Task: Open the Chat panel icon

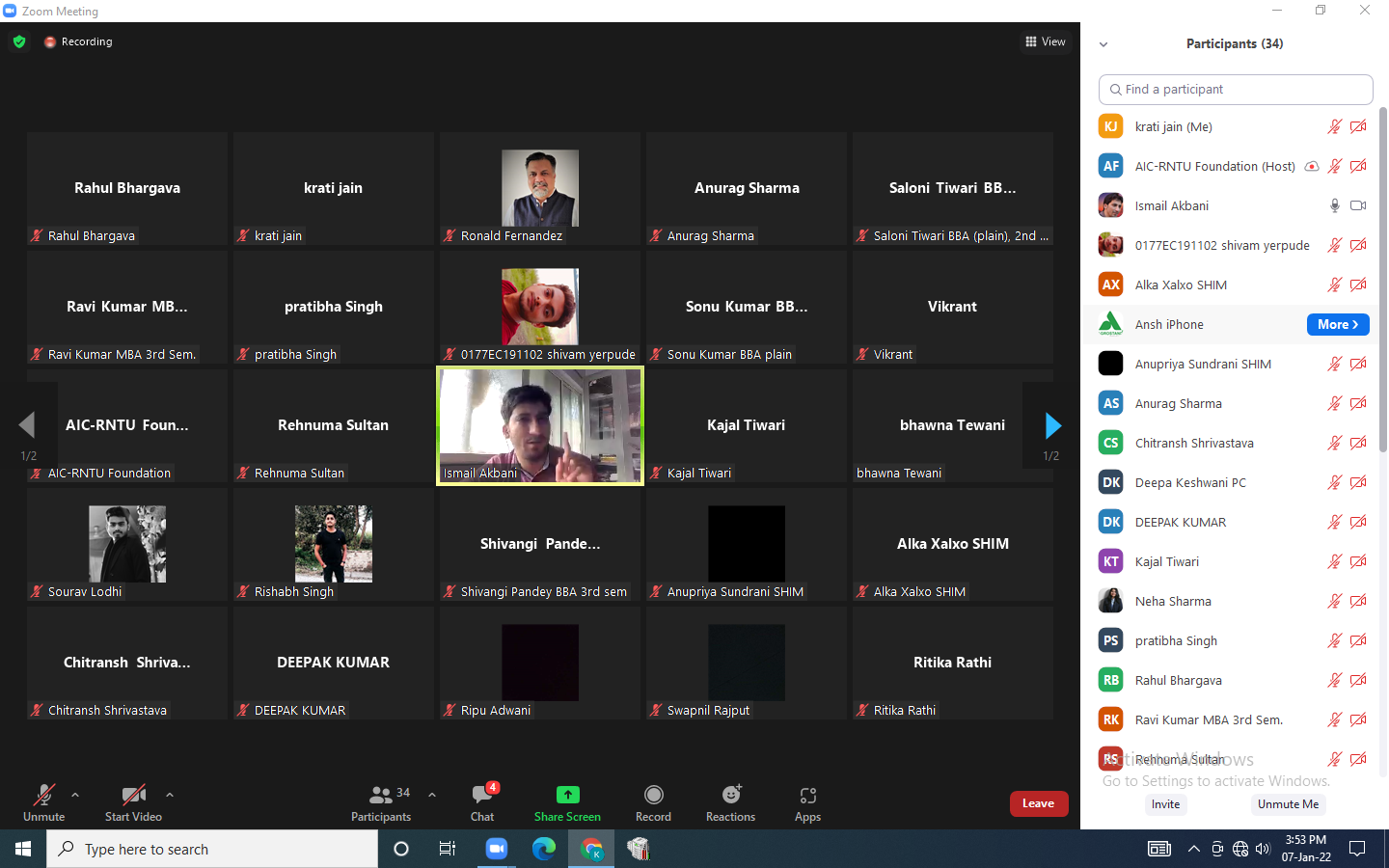Action: click(482, 796)
